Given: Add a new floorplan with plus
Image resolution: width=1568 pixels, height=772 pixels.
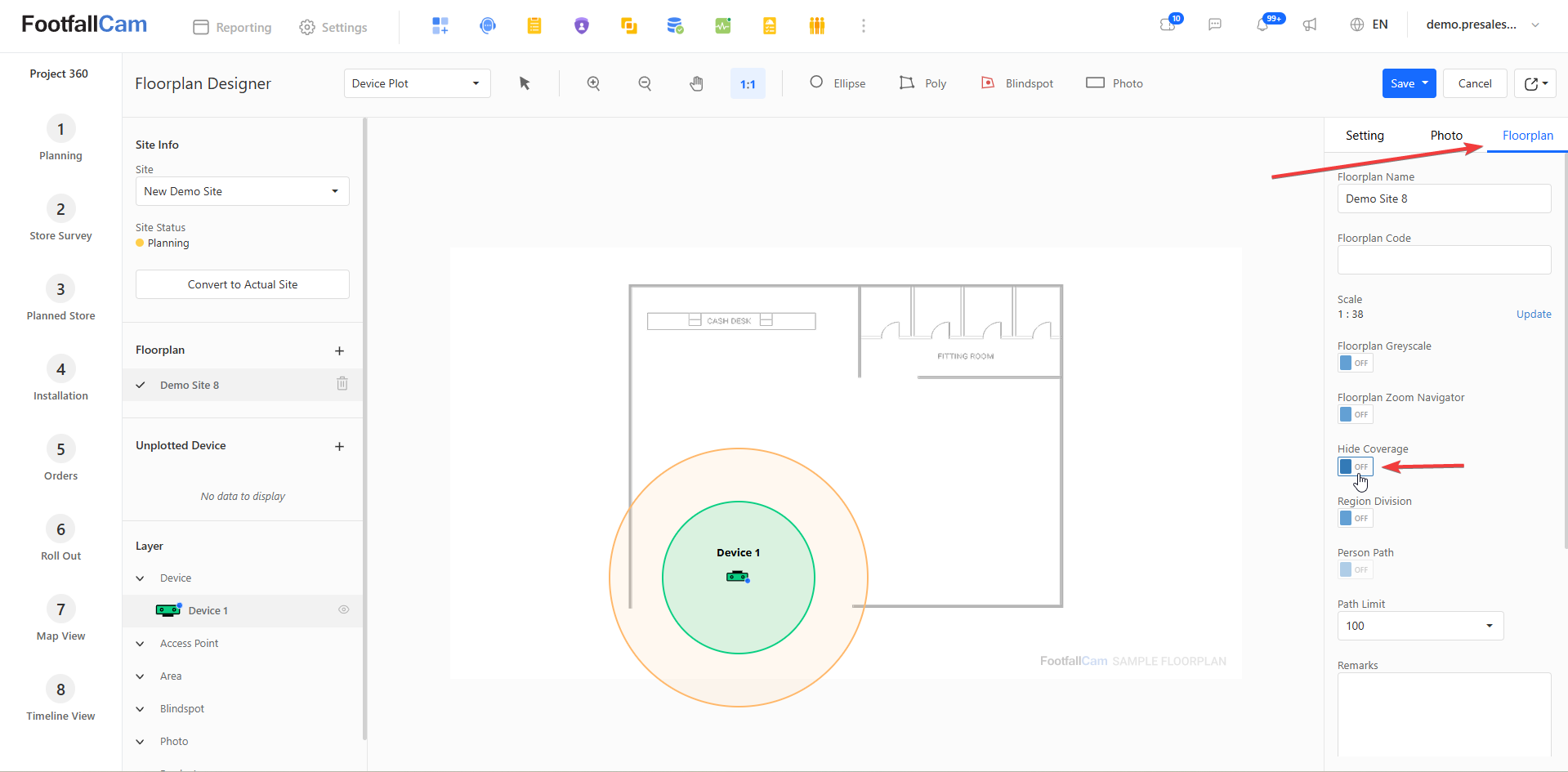Looking at the screenshot, I should pyautogui.click(x=340, y=350).
